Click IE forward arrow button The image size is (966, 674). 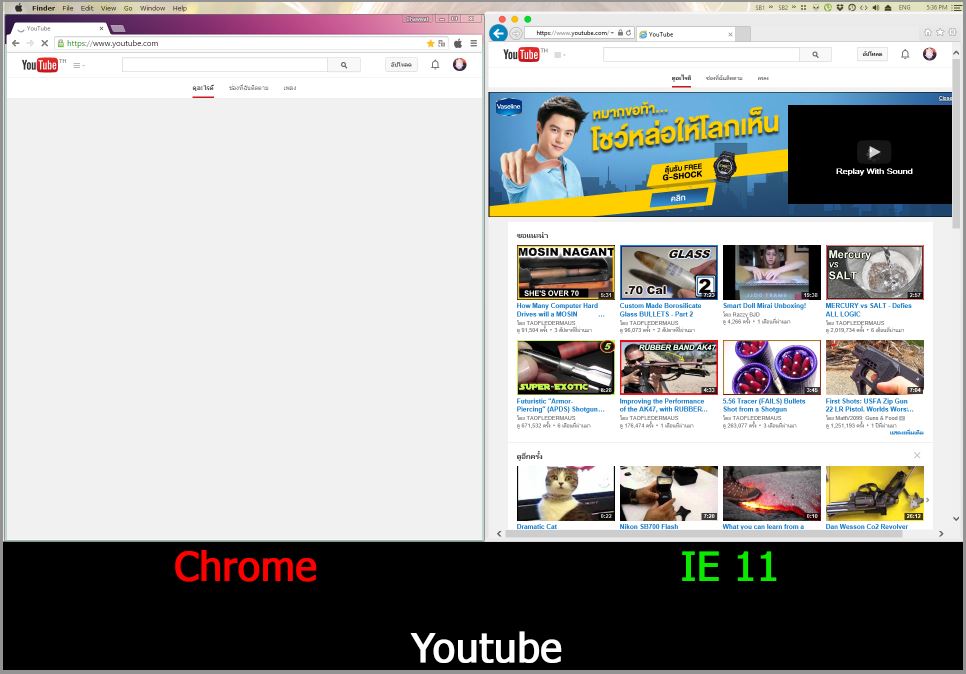pyautogui.click(x=516, y=33)
